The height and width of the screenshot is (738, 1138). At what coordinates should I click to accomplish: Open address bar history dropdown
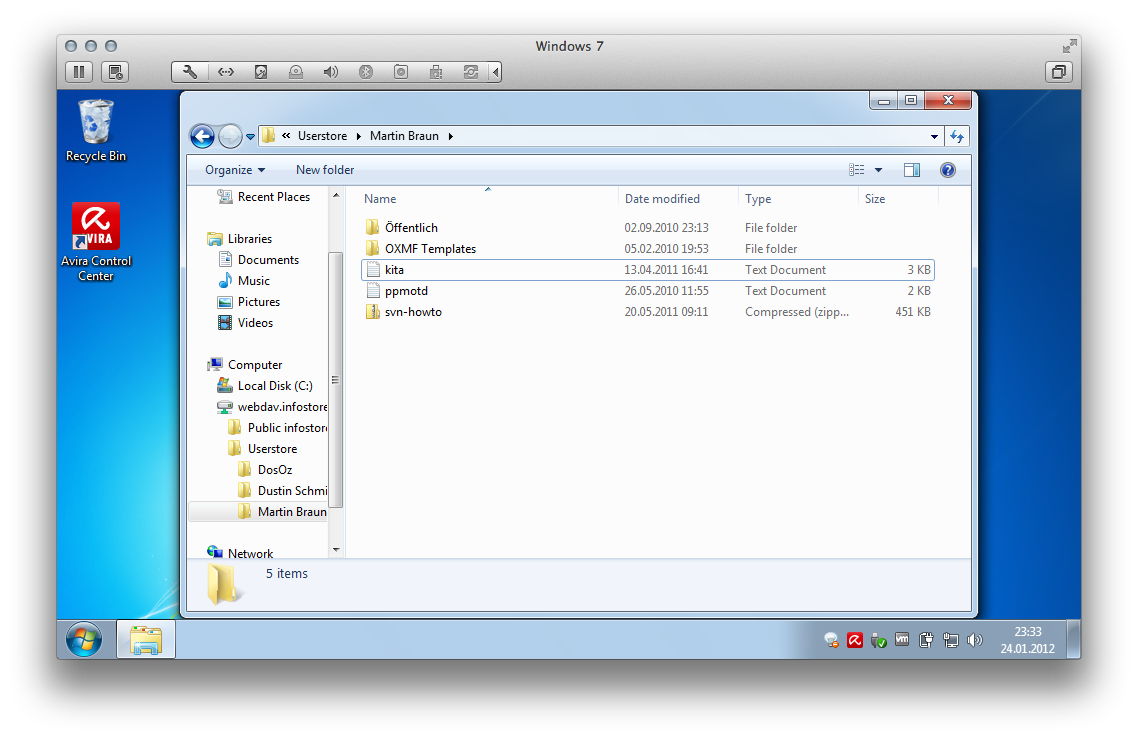(934, 136)
